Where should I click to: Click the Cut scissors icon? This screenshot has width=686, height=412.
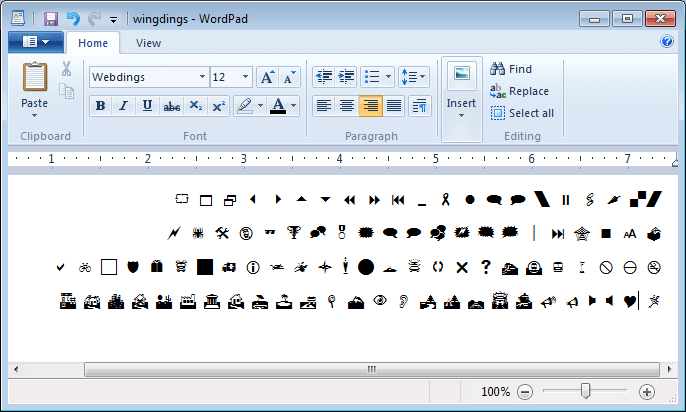(66, 70)
